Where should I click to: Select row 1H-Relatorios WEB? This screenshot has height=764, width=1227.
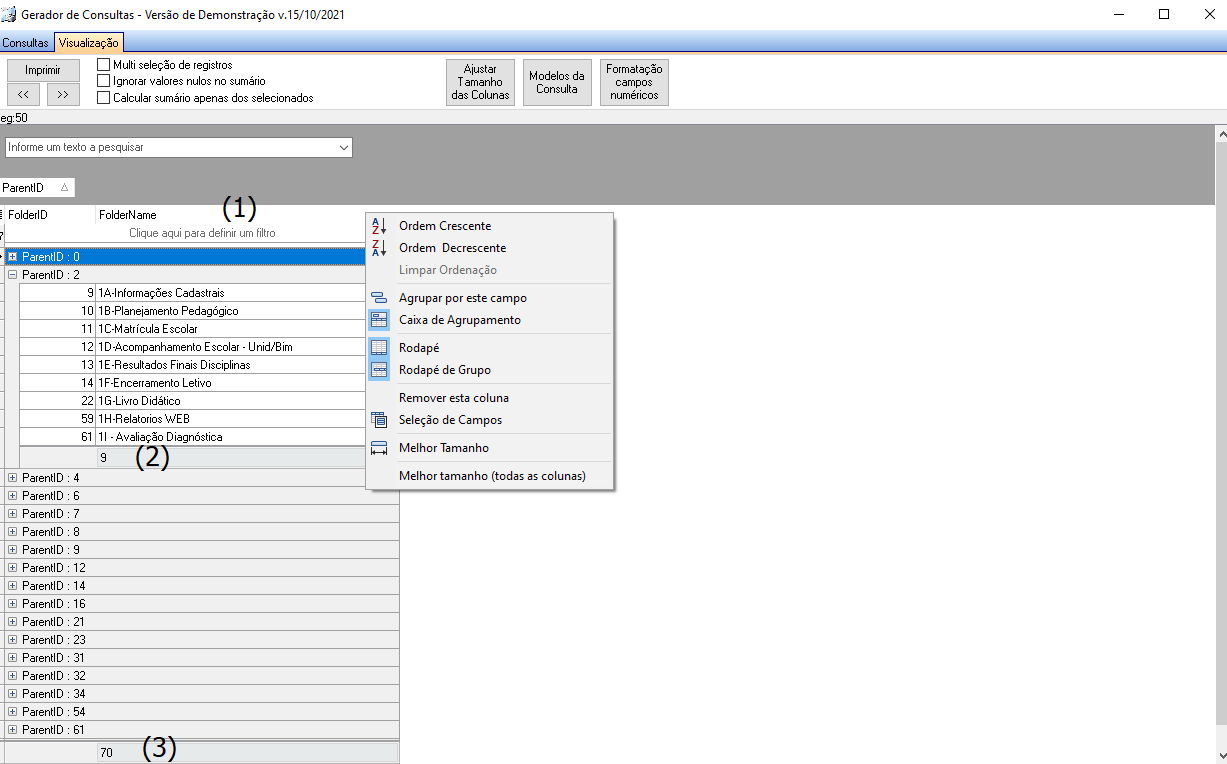click(209, 419)
